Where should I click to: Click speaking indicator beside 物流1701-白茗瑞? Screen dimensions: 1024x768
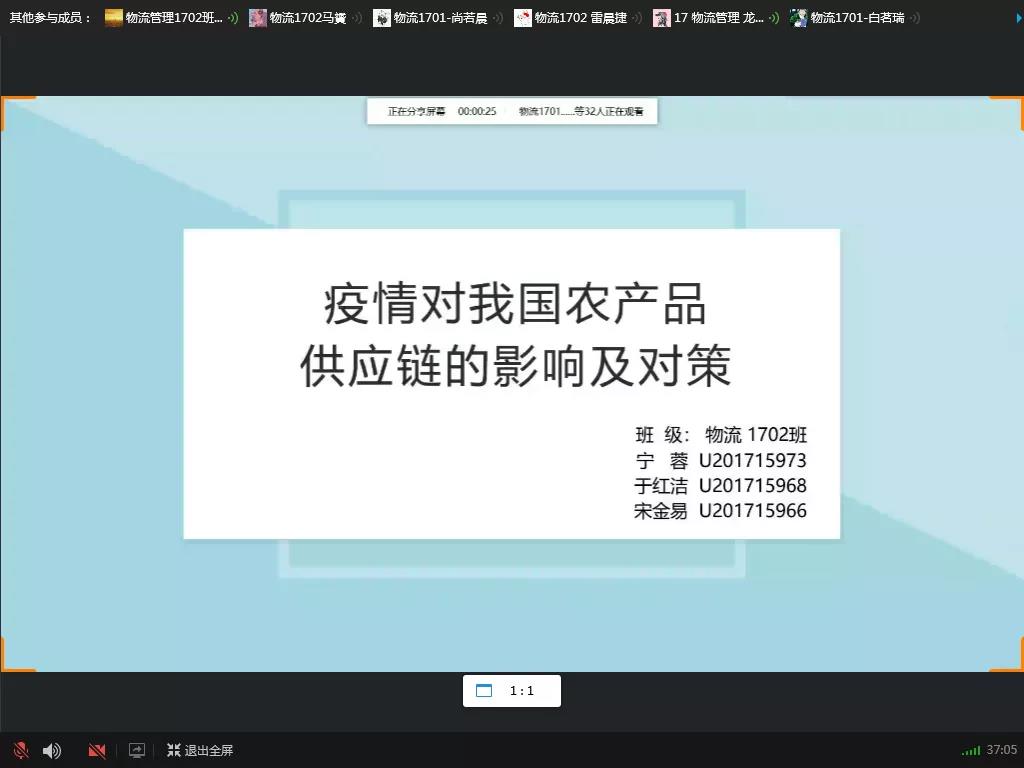coord(914,17)
